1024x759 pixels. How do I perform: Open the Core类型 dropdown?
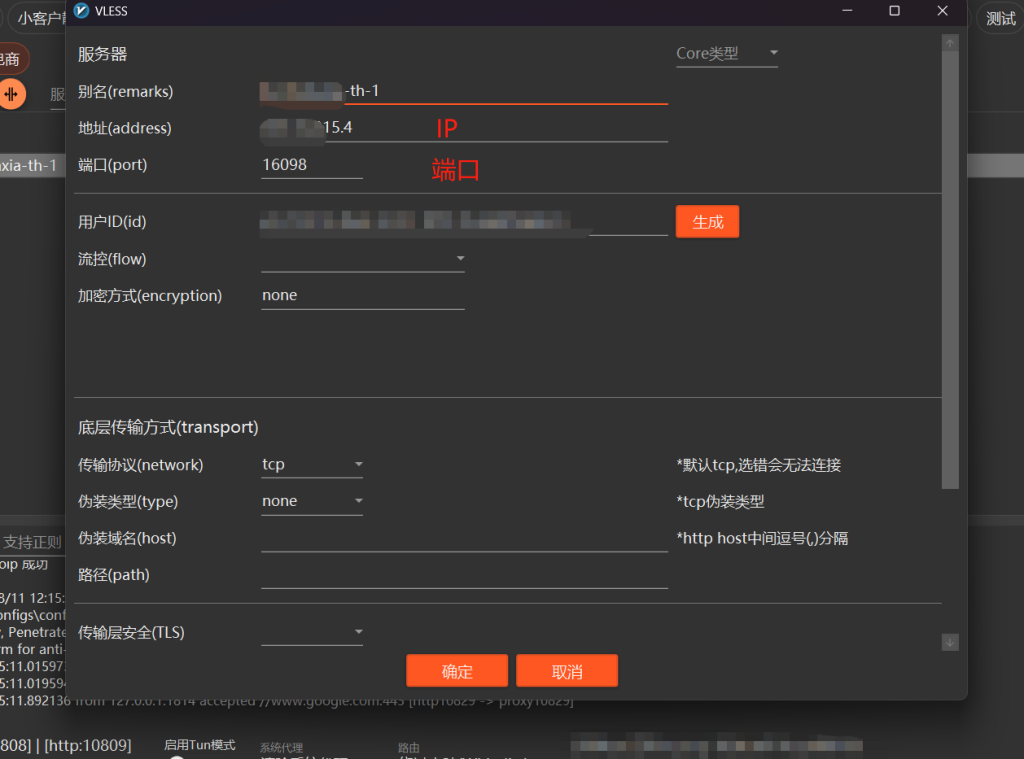point(726,54)
